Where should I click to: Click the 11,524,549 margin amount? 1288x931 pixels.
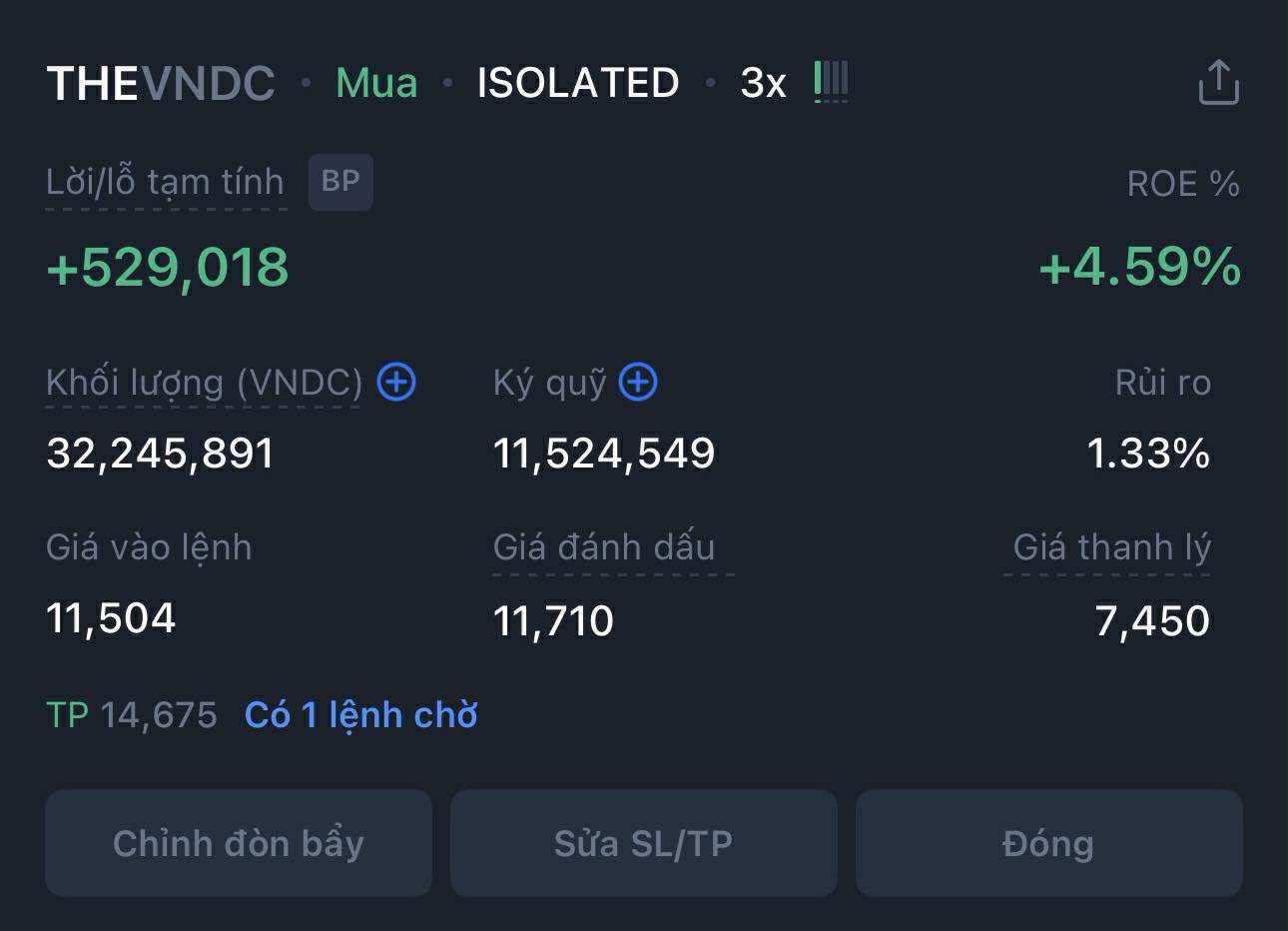(x=604, y=454)
